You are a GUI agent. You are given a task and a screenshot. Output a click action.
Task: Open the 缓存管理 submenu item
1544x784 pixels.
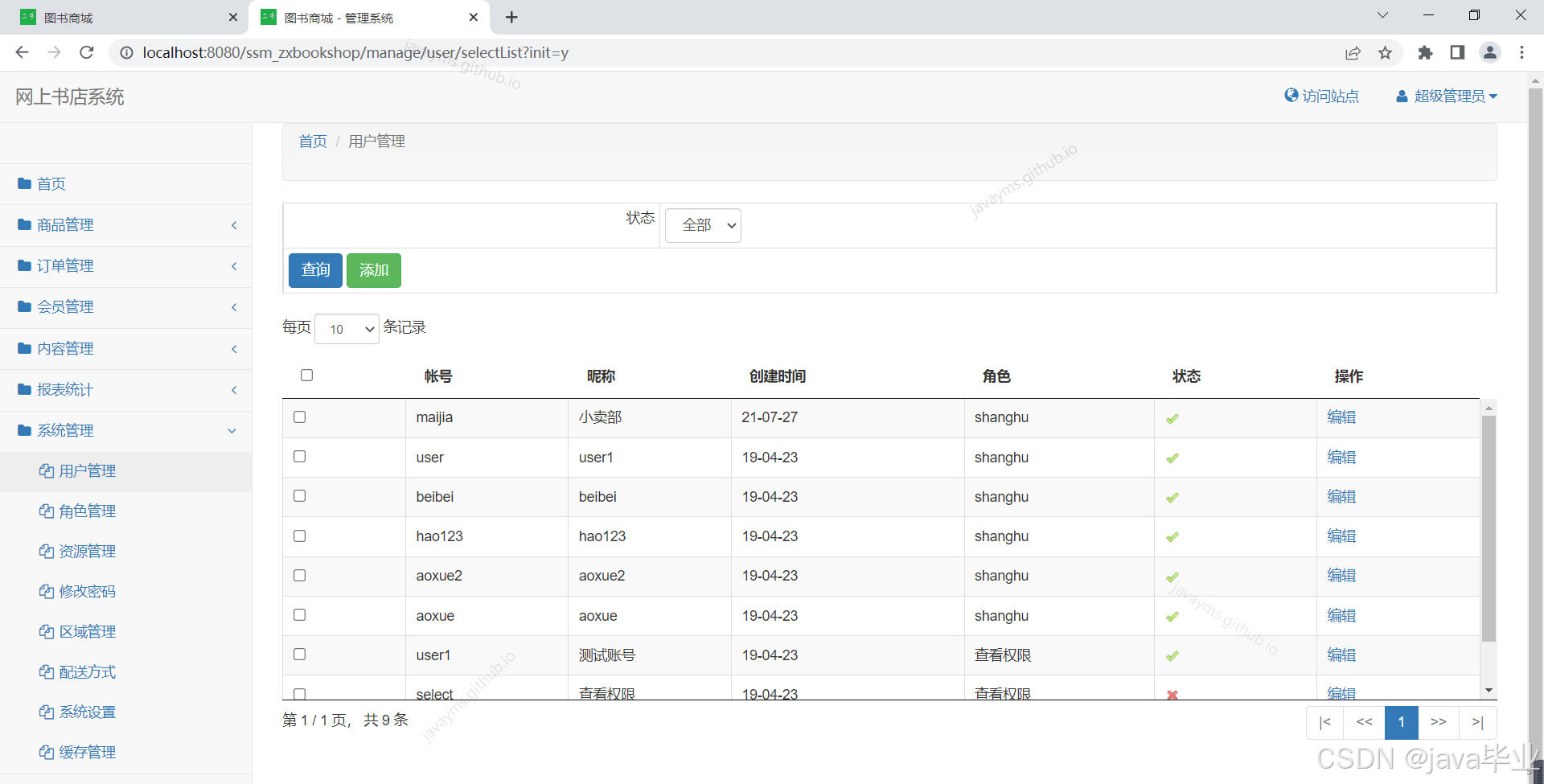(87, 752)
